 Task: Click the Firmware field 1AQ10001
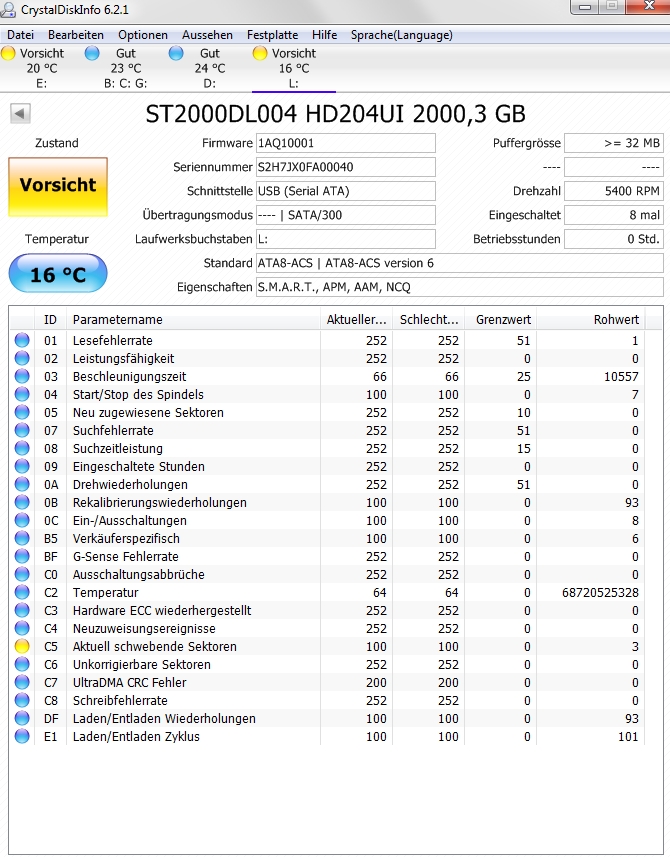pyautogui.click(x=345, y=143)
